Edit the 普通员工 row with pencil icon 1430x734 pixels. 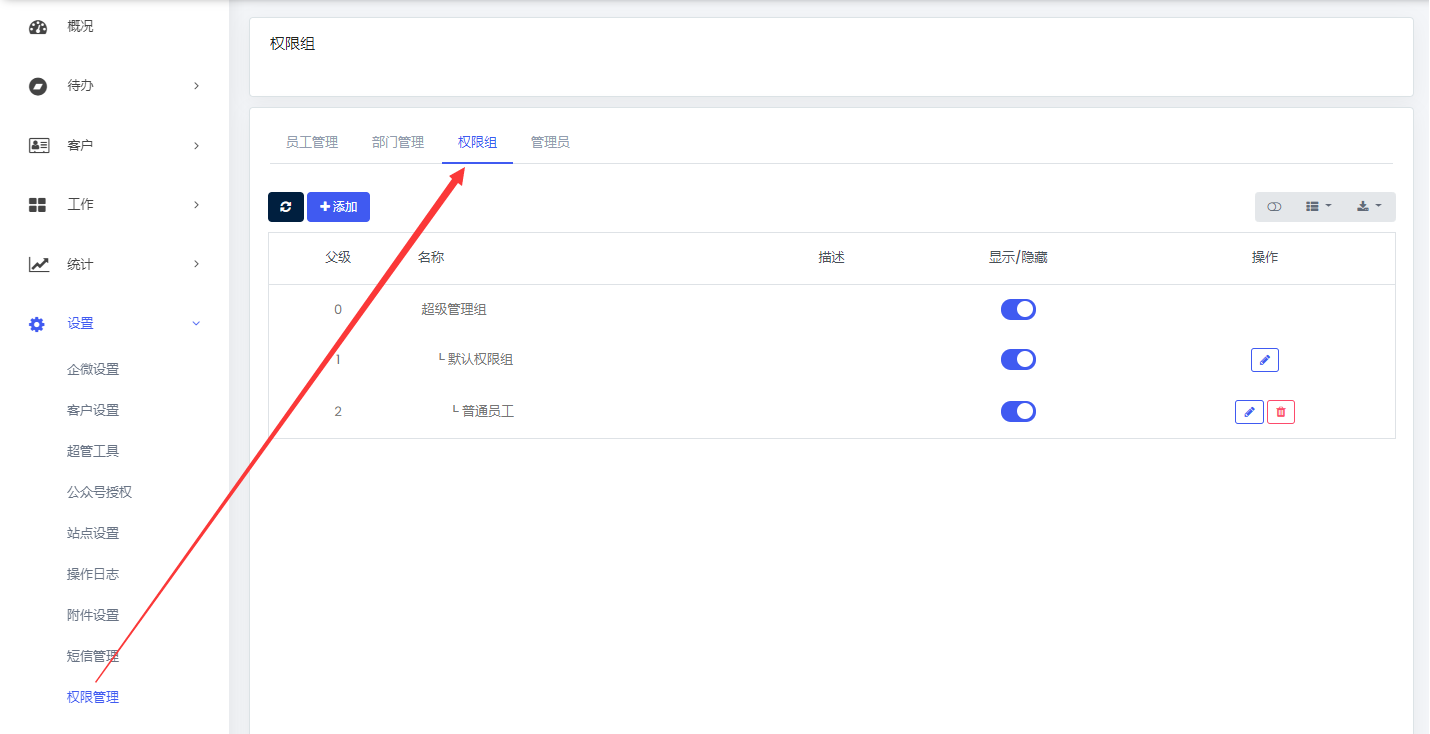pyautogui.click(x=1249, y=412)
